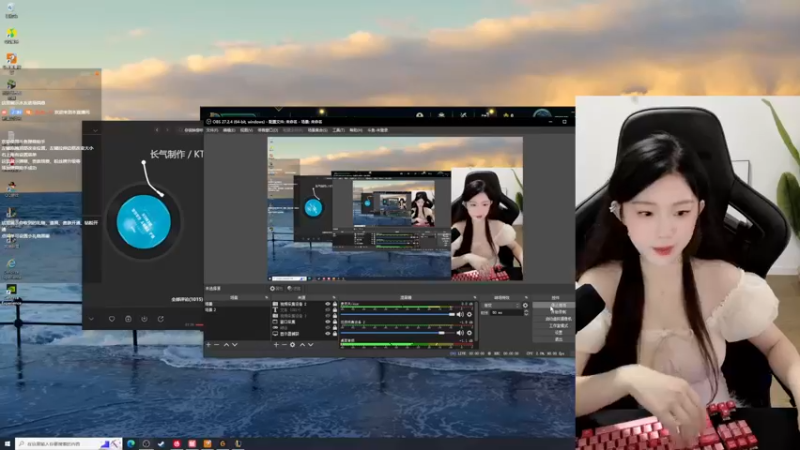Go back in the music player
800x450 pixels.
click(x=157, y=130)
